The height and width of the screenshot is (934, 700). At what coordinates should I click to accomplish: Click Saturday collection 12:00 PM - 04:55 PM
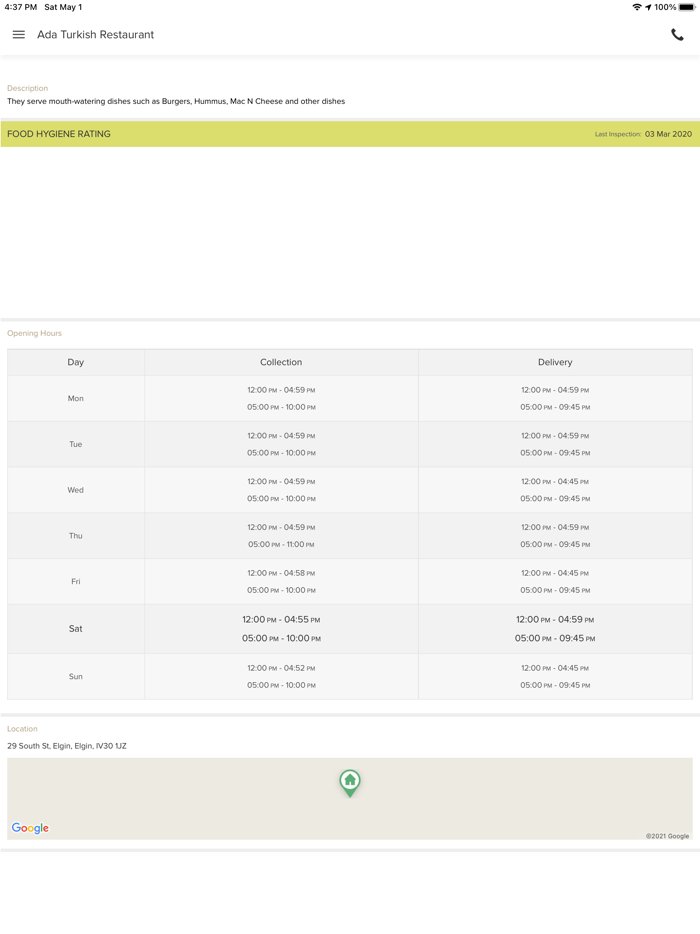coord(281,619)
